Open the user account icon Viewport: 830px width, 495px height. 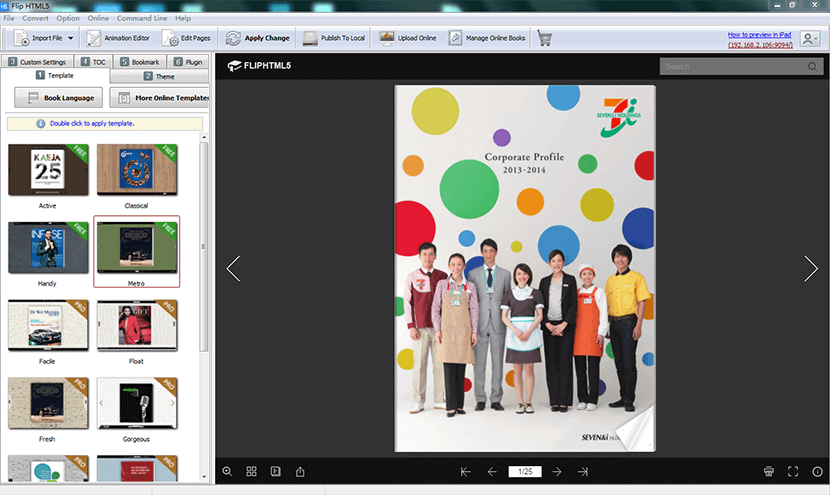(809, 39)
